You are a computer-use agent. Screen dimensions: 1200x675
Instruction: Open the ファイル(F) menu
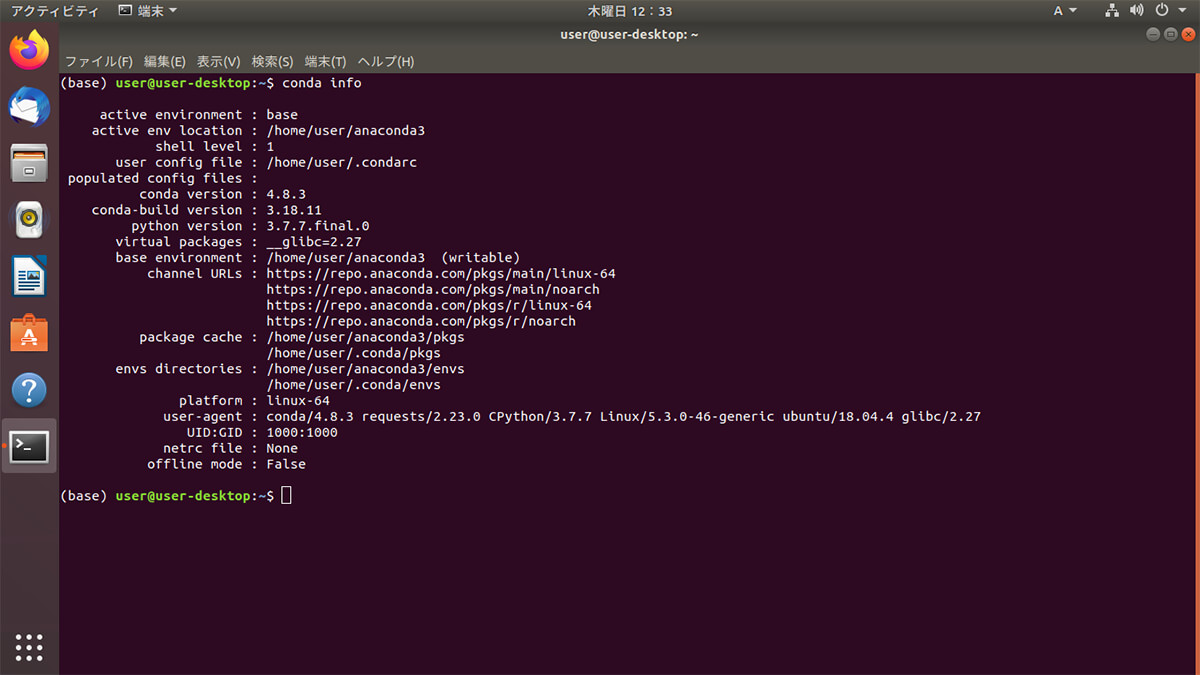click(99, 61)
